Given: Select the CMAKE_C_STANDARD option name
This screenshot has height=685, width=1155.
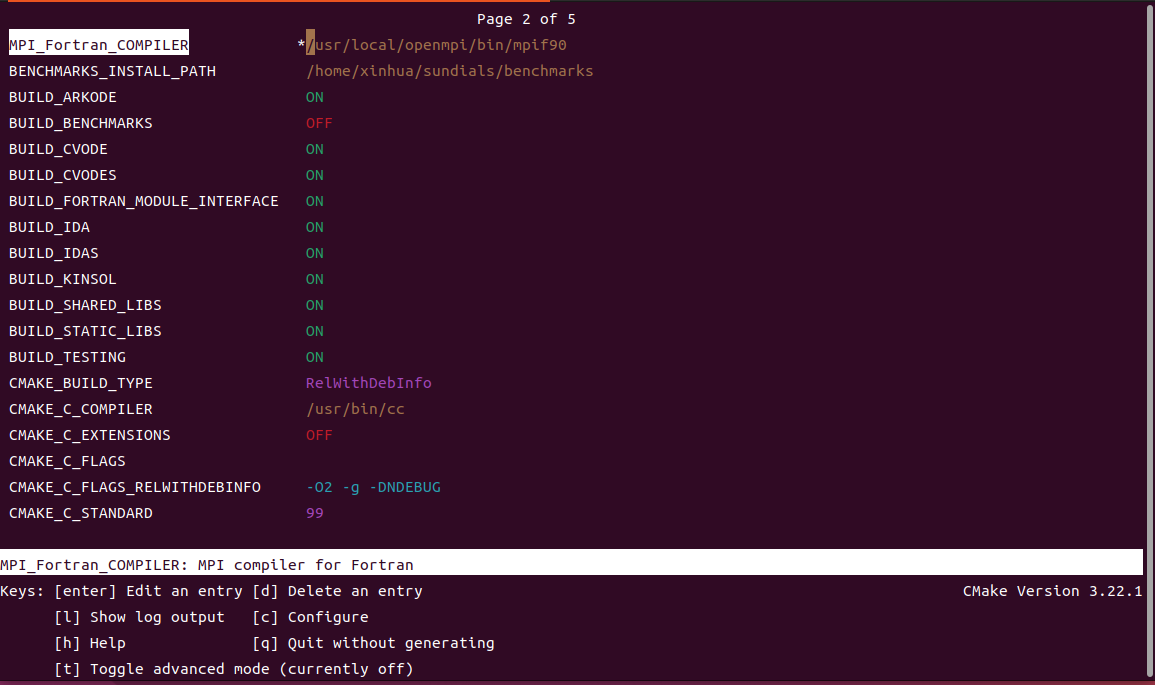Looking at the screenshot, I should click(80, 513).
